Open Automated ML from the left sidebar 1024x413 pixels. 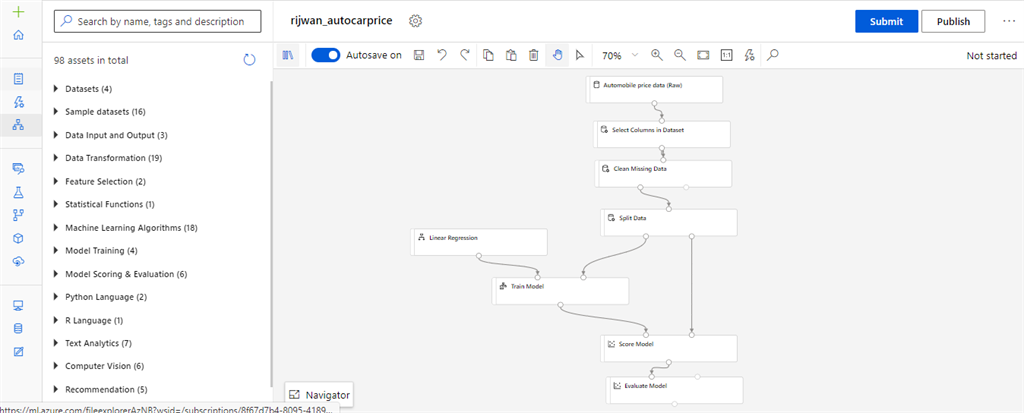click(19, 101)
